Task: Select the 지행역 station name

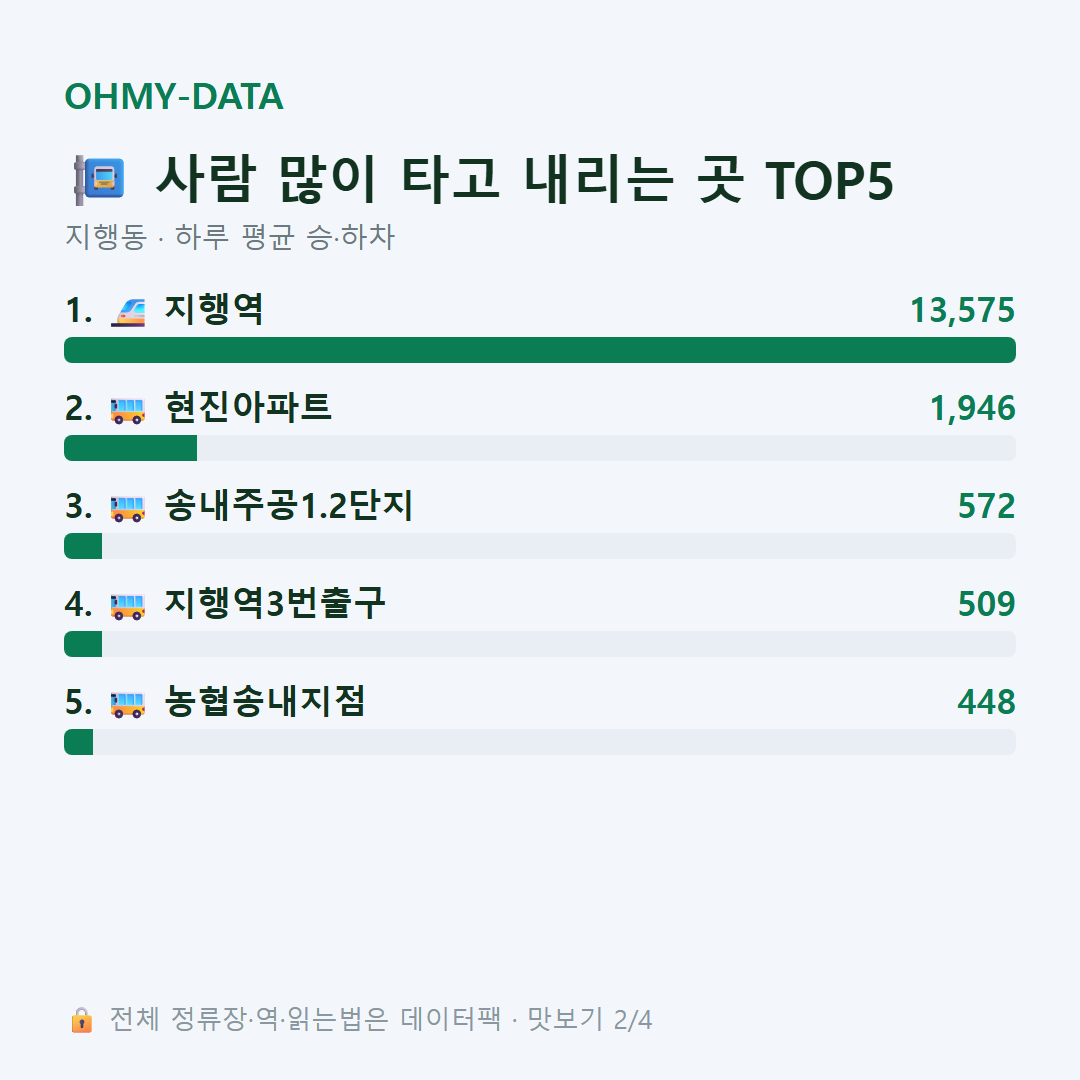Action: pyautogui.click(x=214, y=309)
